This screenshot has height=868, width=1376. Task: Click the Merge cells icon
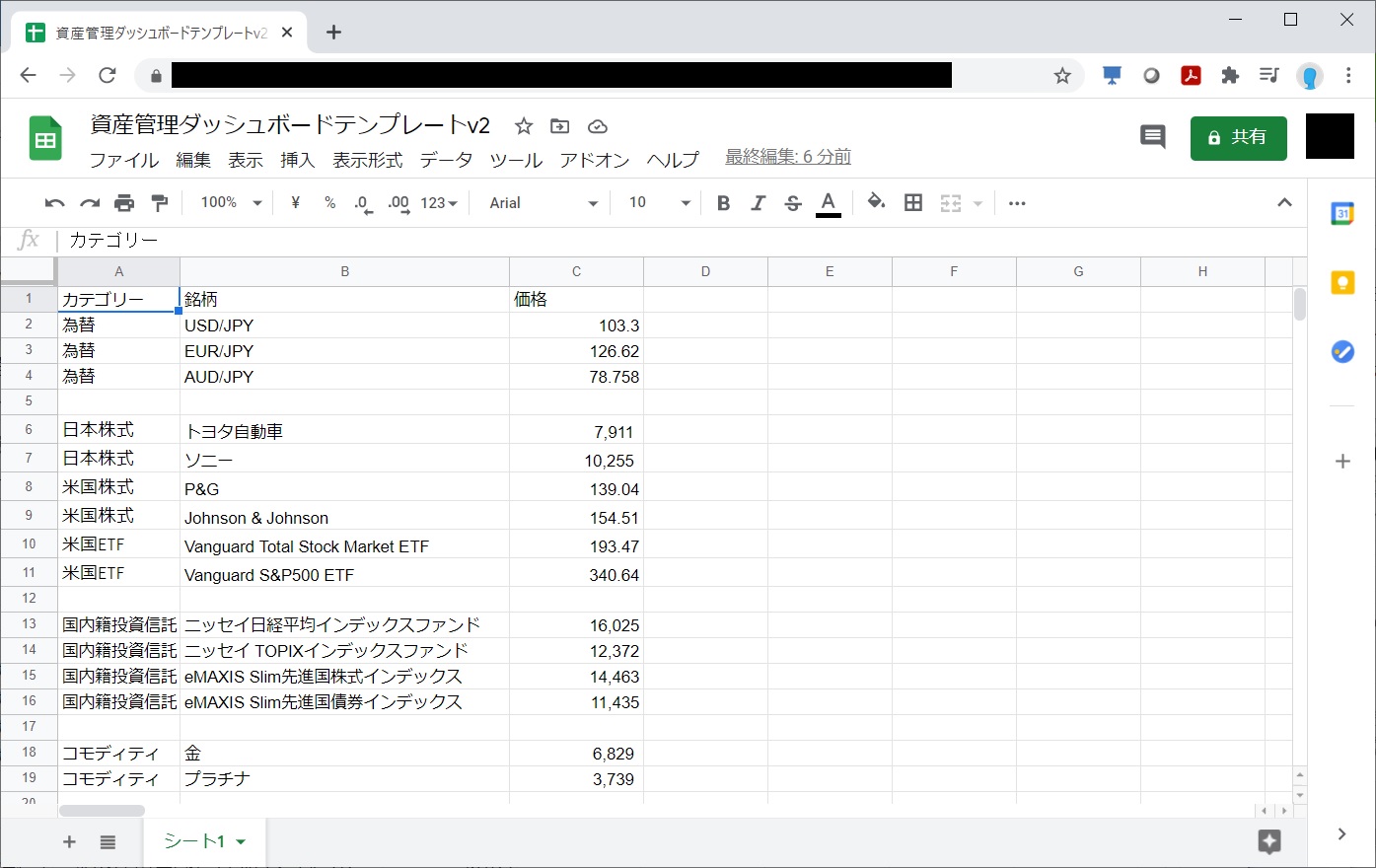[x=950, y=202]
